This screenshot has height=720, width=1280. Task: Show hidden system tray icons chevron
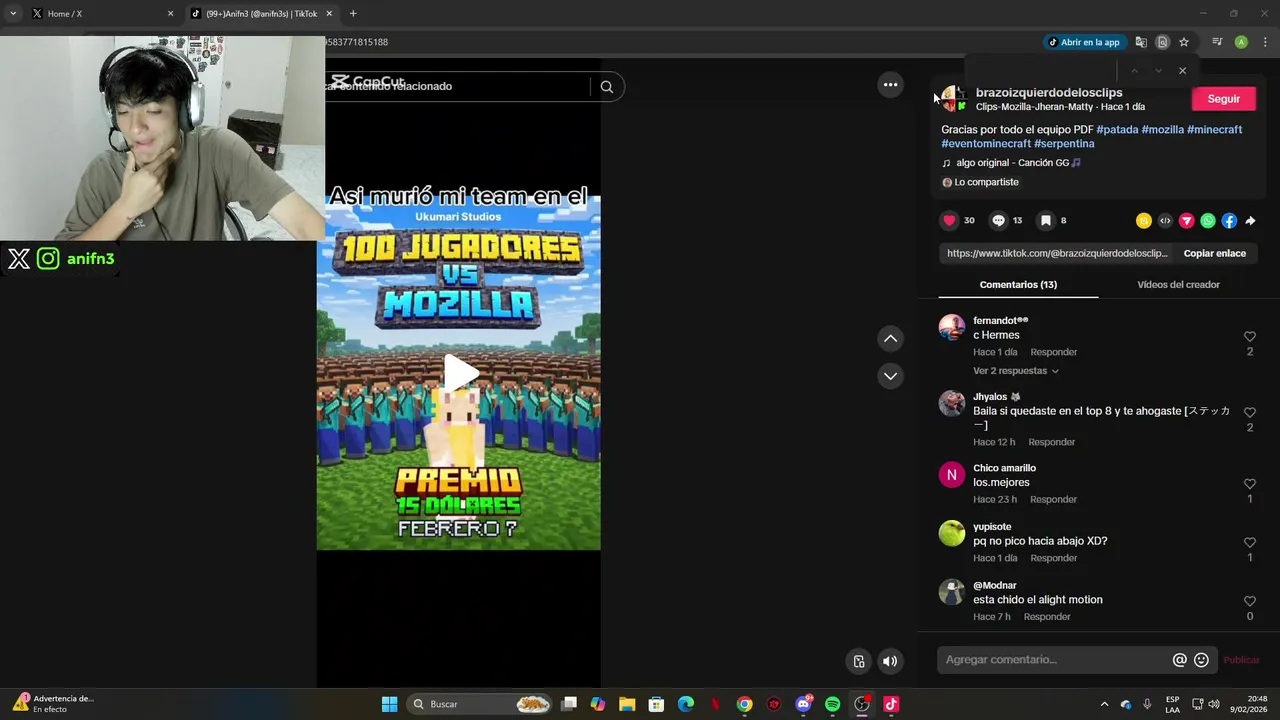[x=1104, y=704]
